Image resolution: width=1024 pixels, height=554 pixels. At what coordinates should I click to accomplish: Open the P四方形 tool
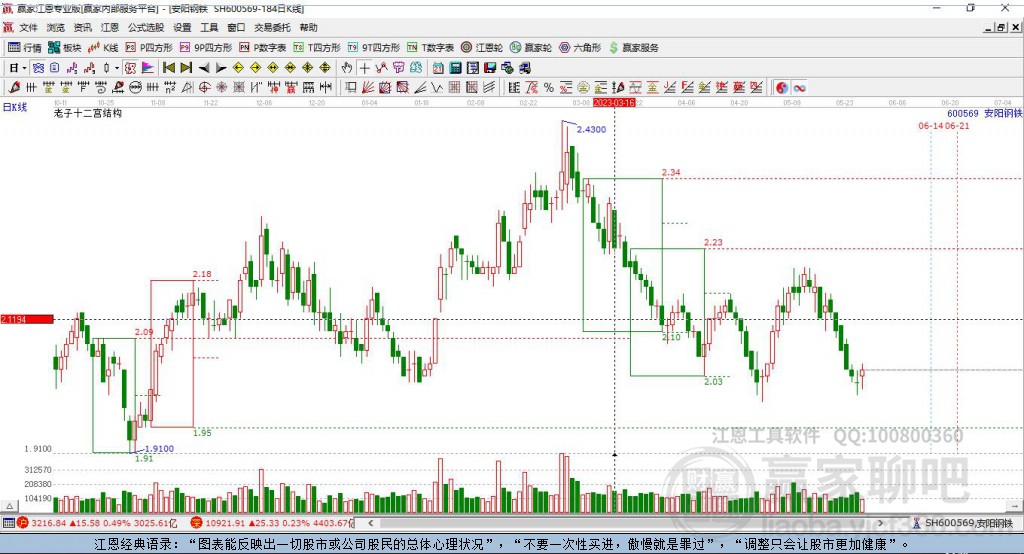[x=149, y=48]
